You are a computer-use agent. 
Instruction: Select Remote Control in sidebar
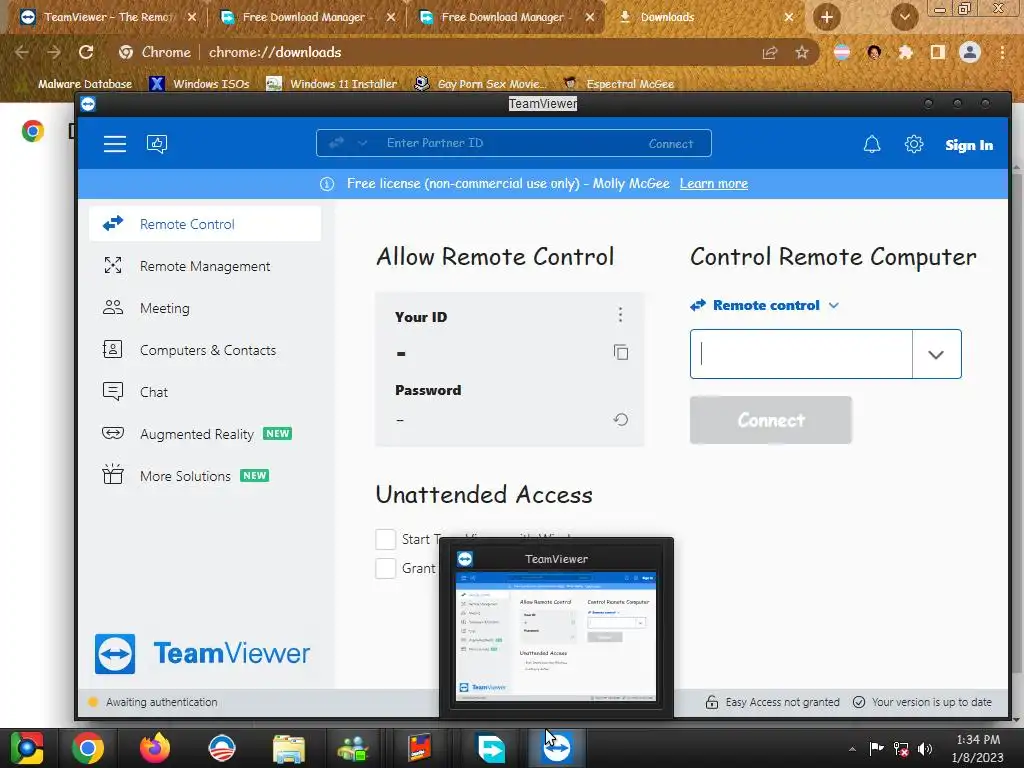[205, 224]
